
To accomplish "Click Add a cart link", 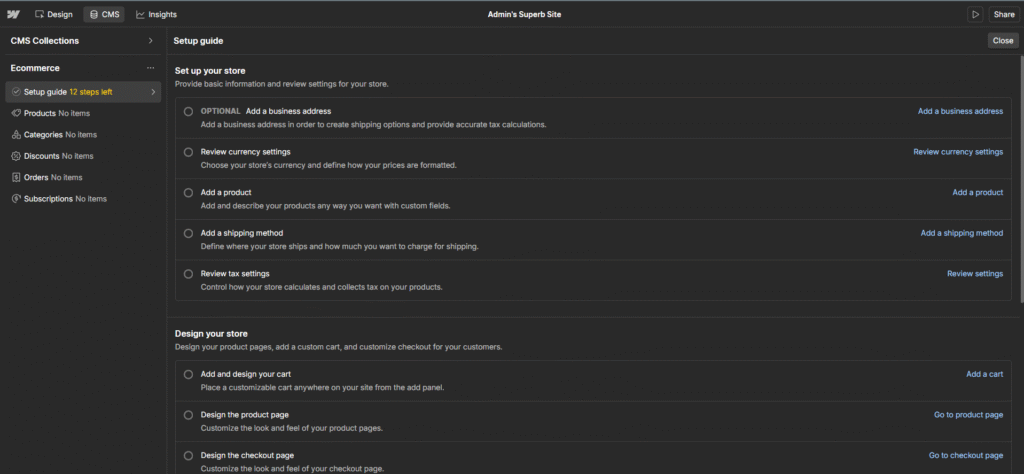I will point(985,375).
